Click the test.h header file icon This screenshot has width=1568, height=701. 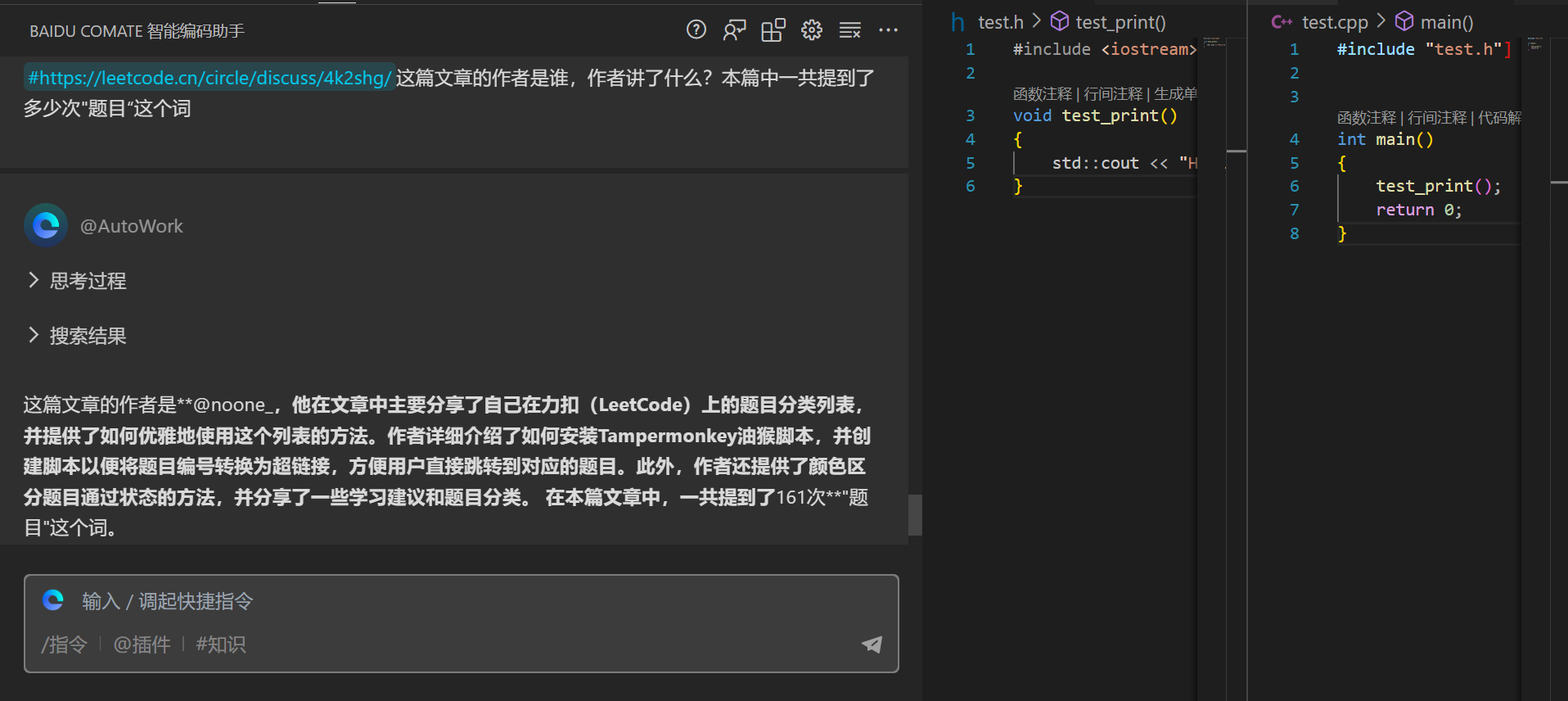pos(957,22)
